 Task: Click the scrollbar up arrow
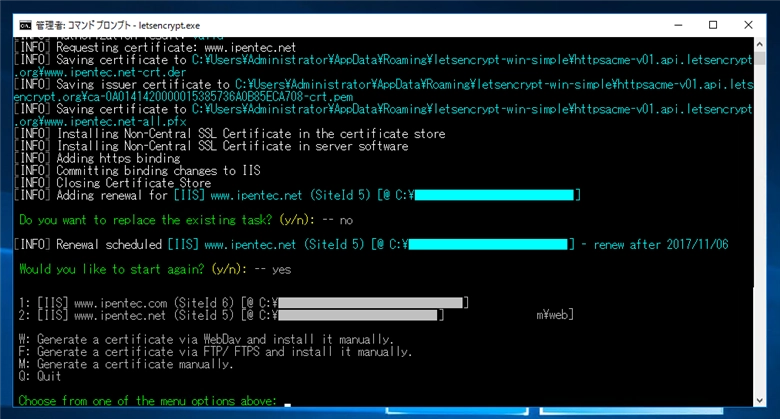tap(760, 44)
